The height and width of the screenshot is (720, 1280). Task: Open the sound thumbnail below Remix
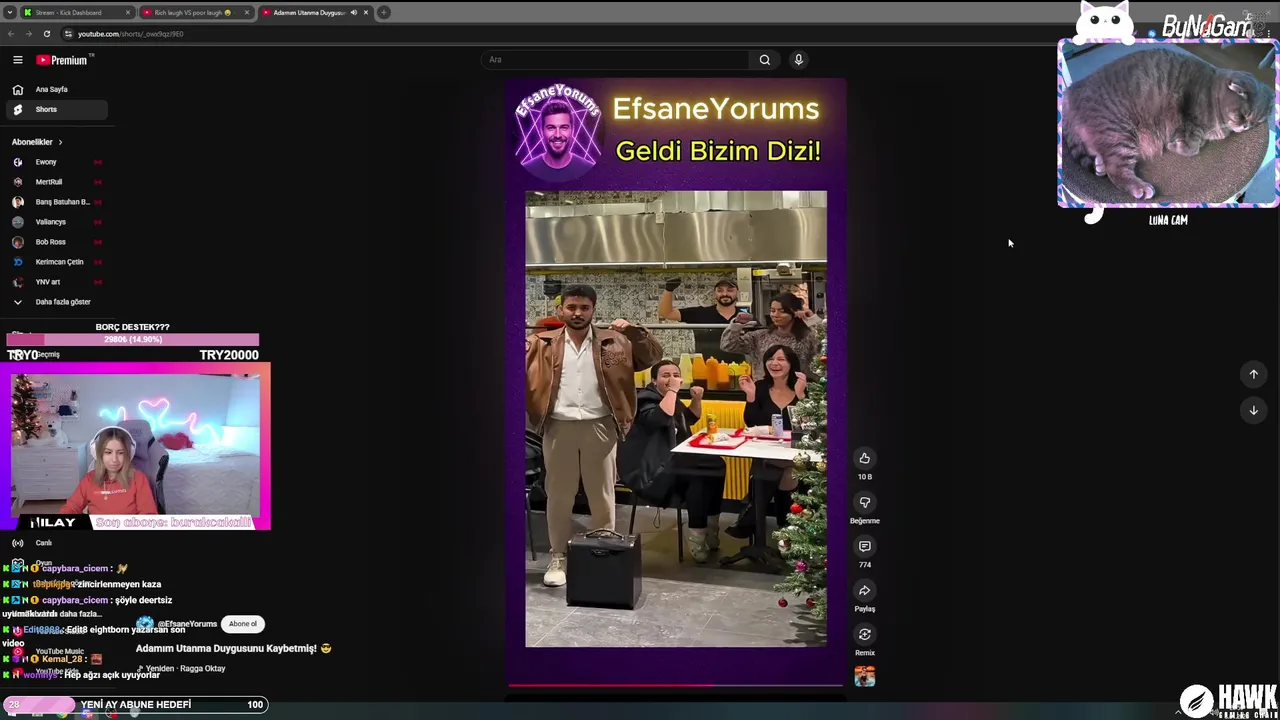coord(865,677)
